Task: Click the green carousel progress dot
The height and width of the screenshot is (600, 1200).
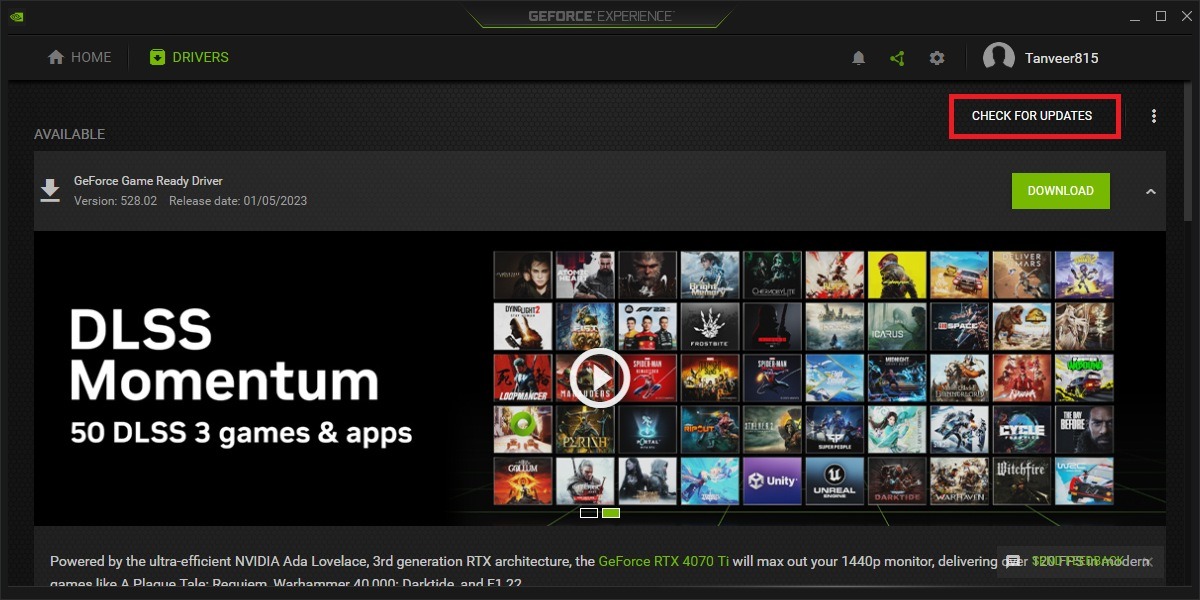Action: (611, 512)
